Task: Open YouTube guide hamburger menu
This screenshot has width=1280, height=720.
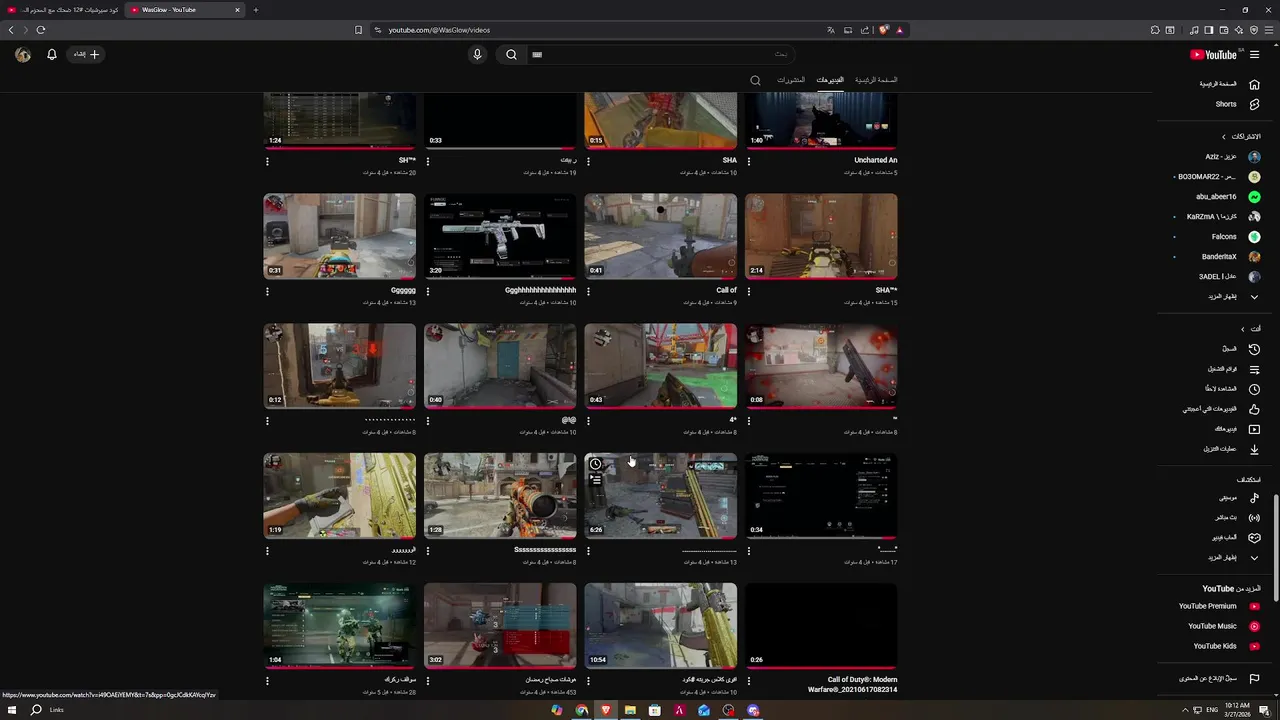Action: pos(1254,55)
